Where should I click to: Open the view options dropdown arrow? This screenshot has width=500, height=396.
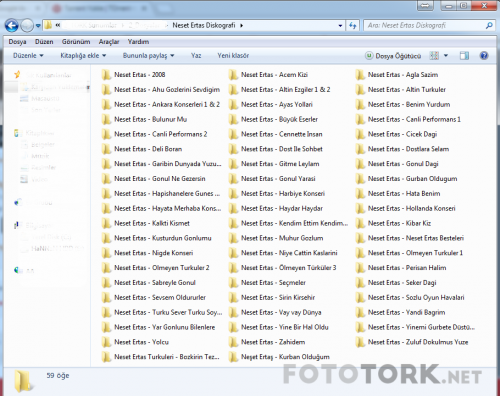[446, 56]
